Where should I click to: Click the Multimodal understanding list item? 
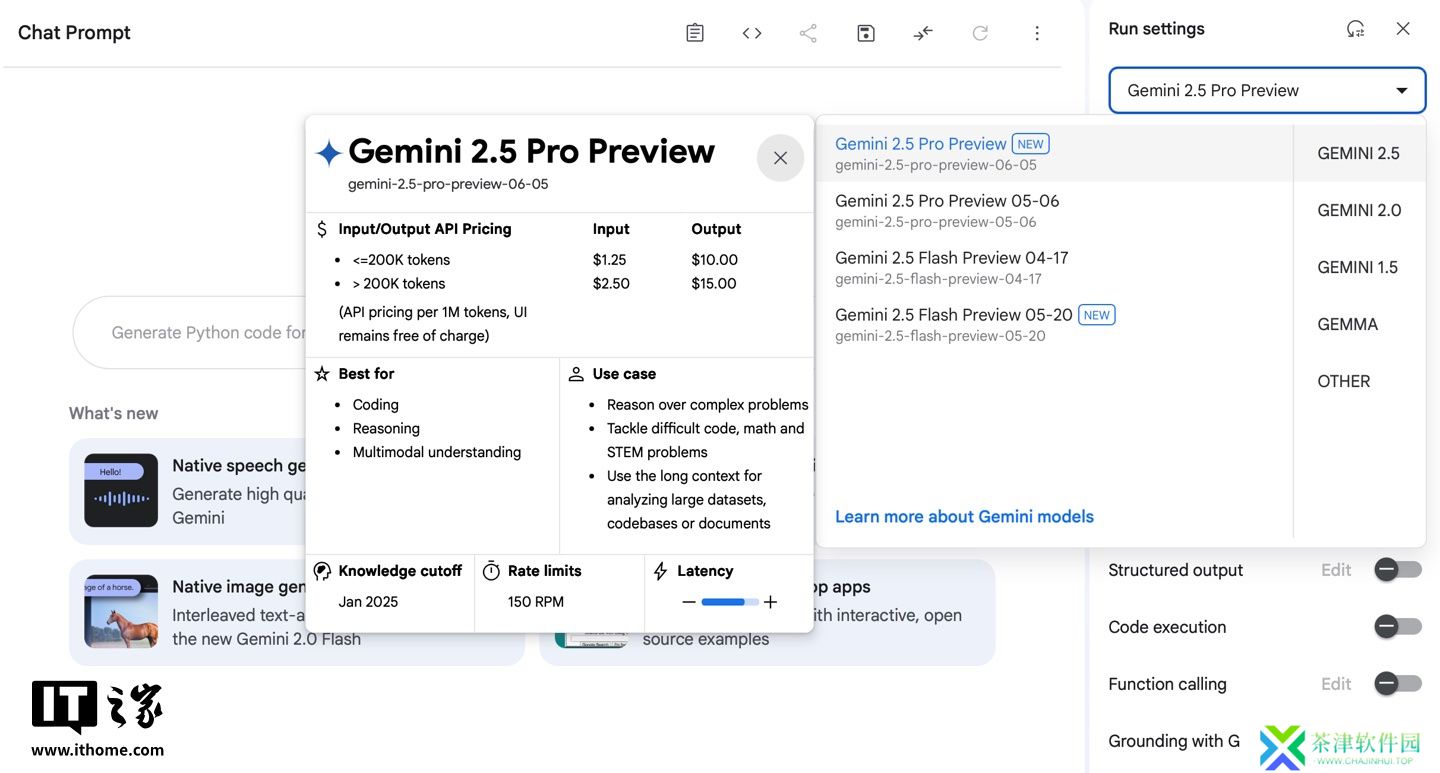pos(437,452)
